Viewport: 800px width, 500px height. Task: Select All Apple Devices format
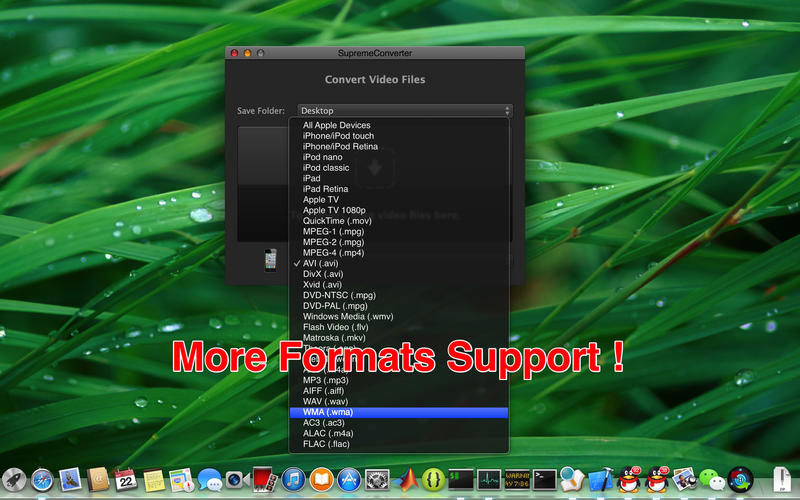[399, 125]
